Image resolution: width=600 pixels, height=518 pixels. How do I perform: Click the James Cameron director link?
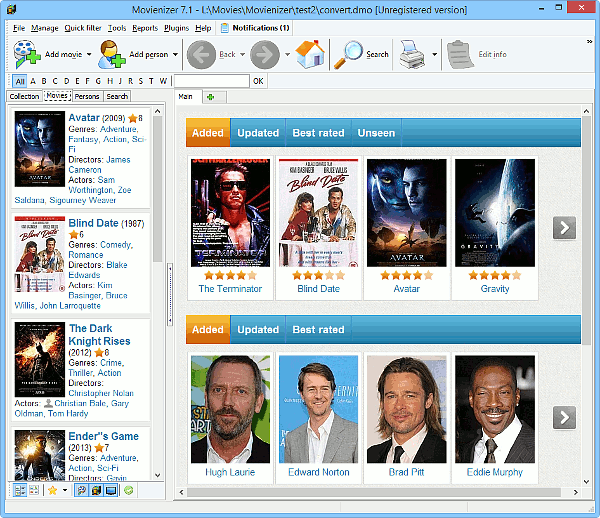click(99, 165)
